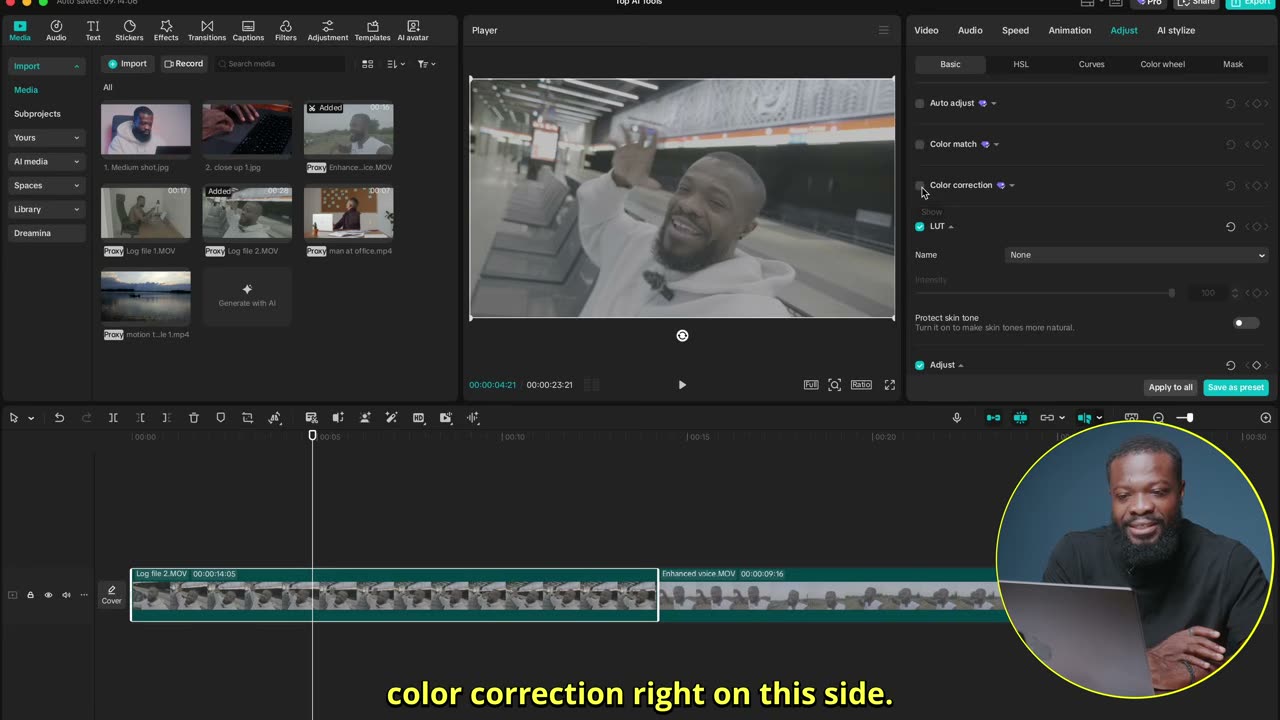The image size is (1280, 720).
Task: Lock the timeline track
Action: (x=30, y=595)
